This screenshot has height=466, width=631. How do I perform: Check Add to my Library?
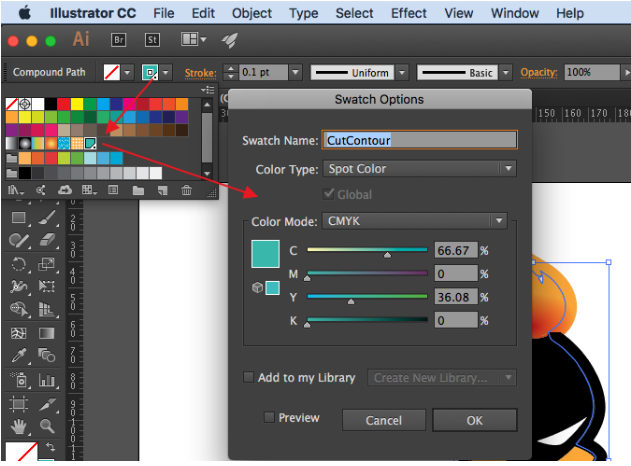249,377
